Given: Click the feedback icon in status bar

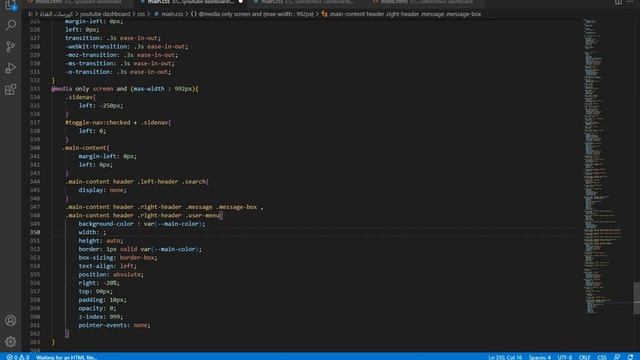Looking at the screenshot, I should (617, 357).
